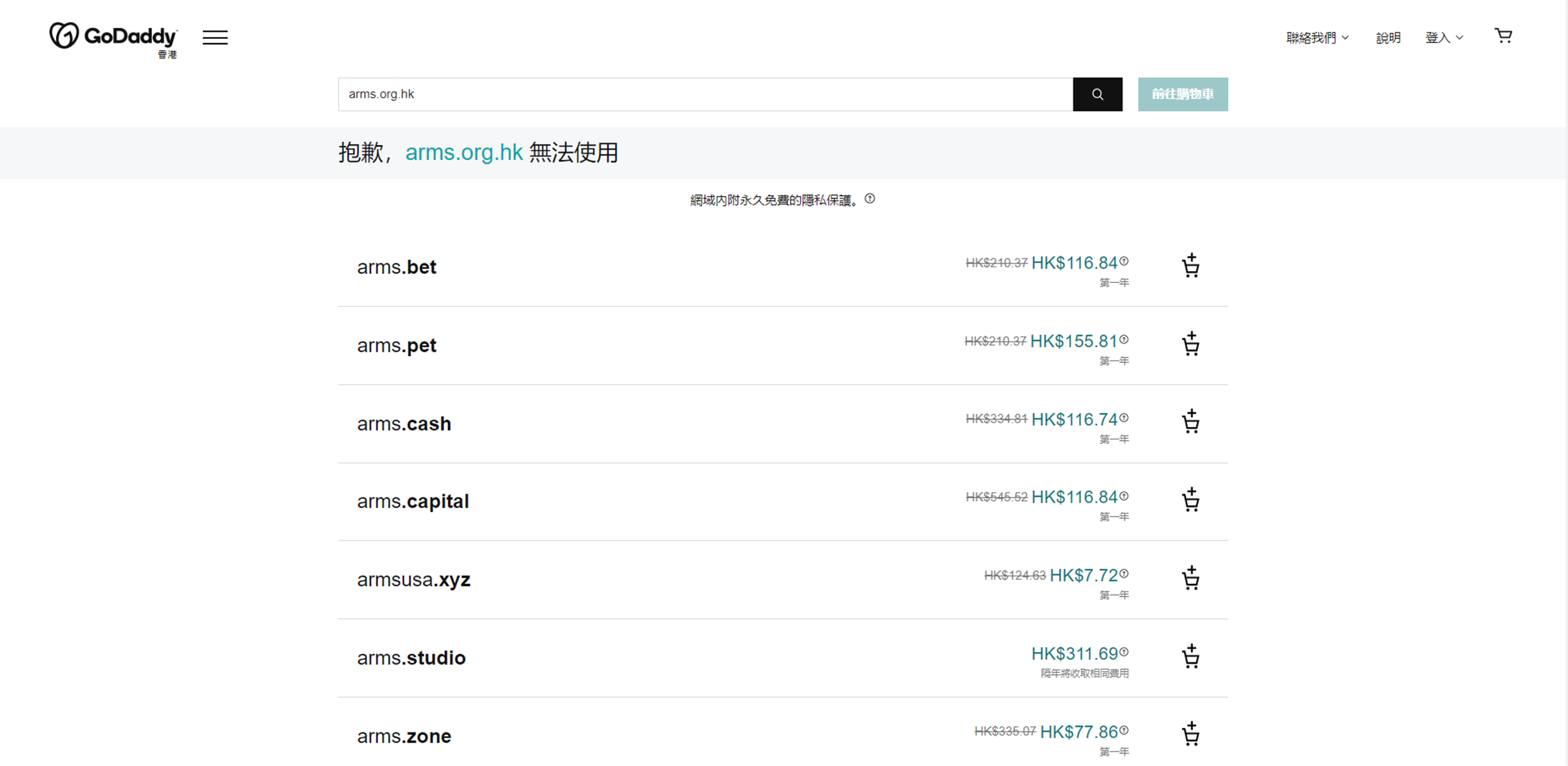Focus the domain search field with arms.org.hk
Viewport: 1568px width, 766px height.
click(705, 94)
